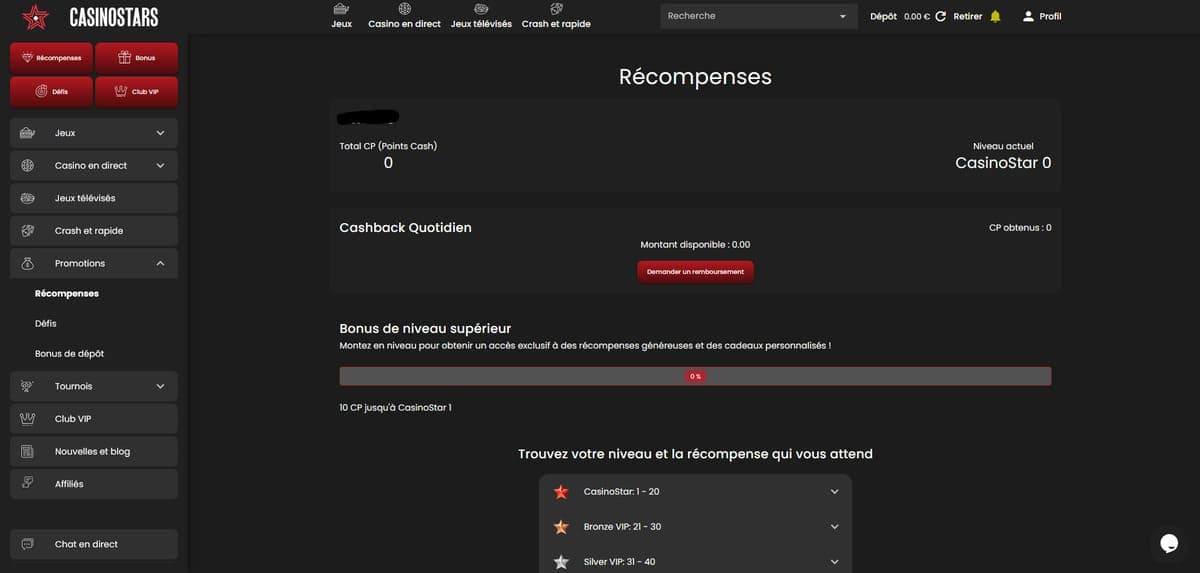The width and height of the screenshot is (1200, 573).
Task: Click the CP obtenus : 0 text
Action: (1020, 228)
